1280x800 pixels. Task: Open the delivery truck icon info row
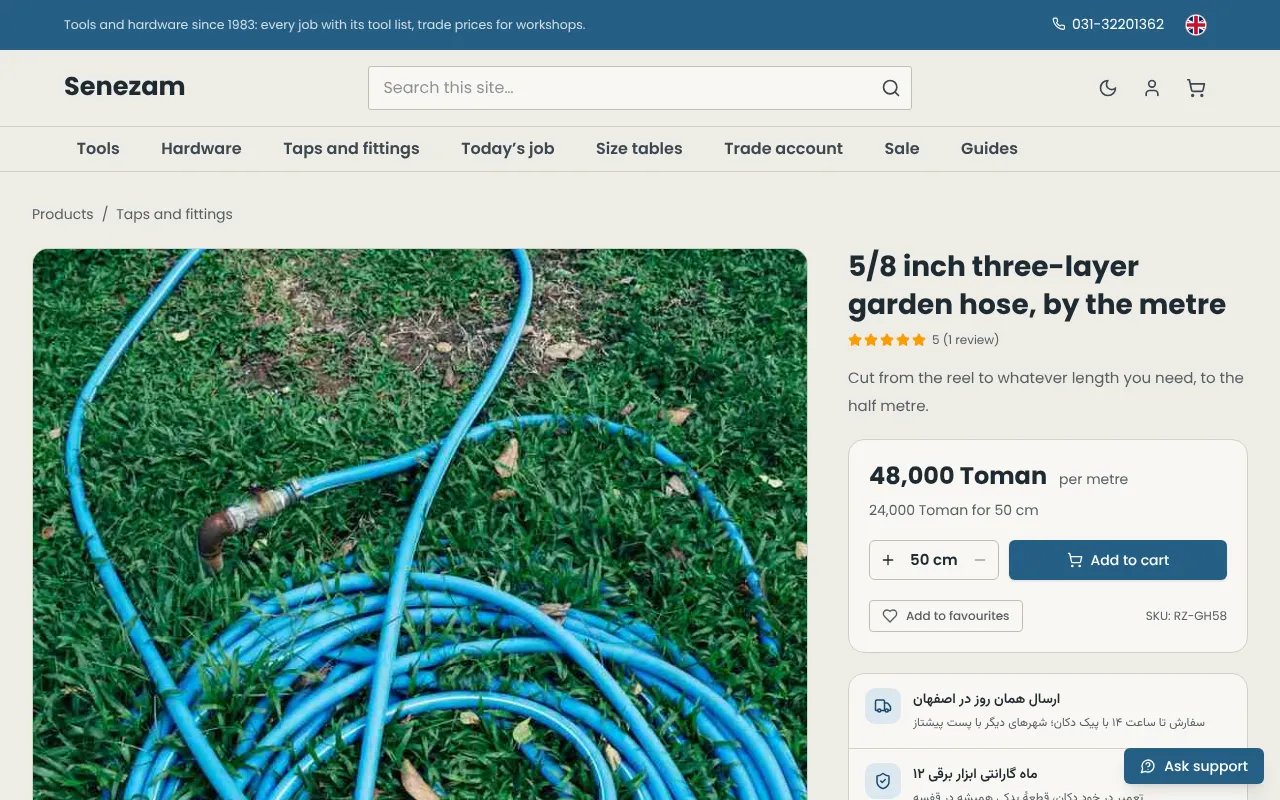[1048, 710]
